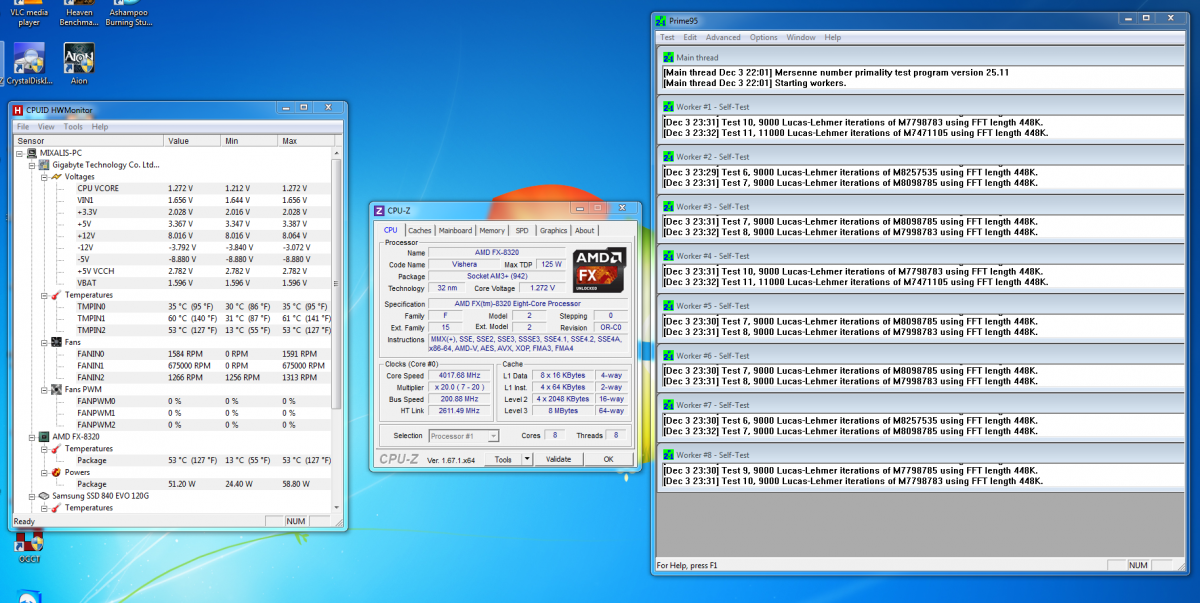Collapse the Fans PWM tree node
The width and height of the screenshot is (1200, 603).
pos(44,389)
